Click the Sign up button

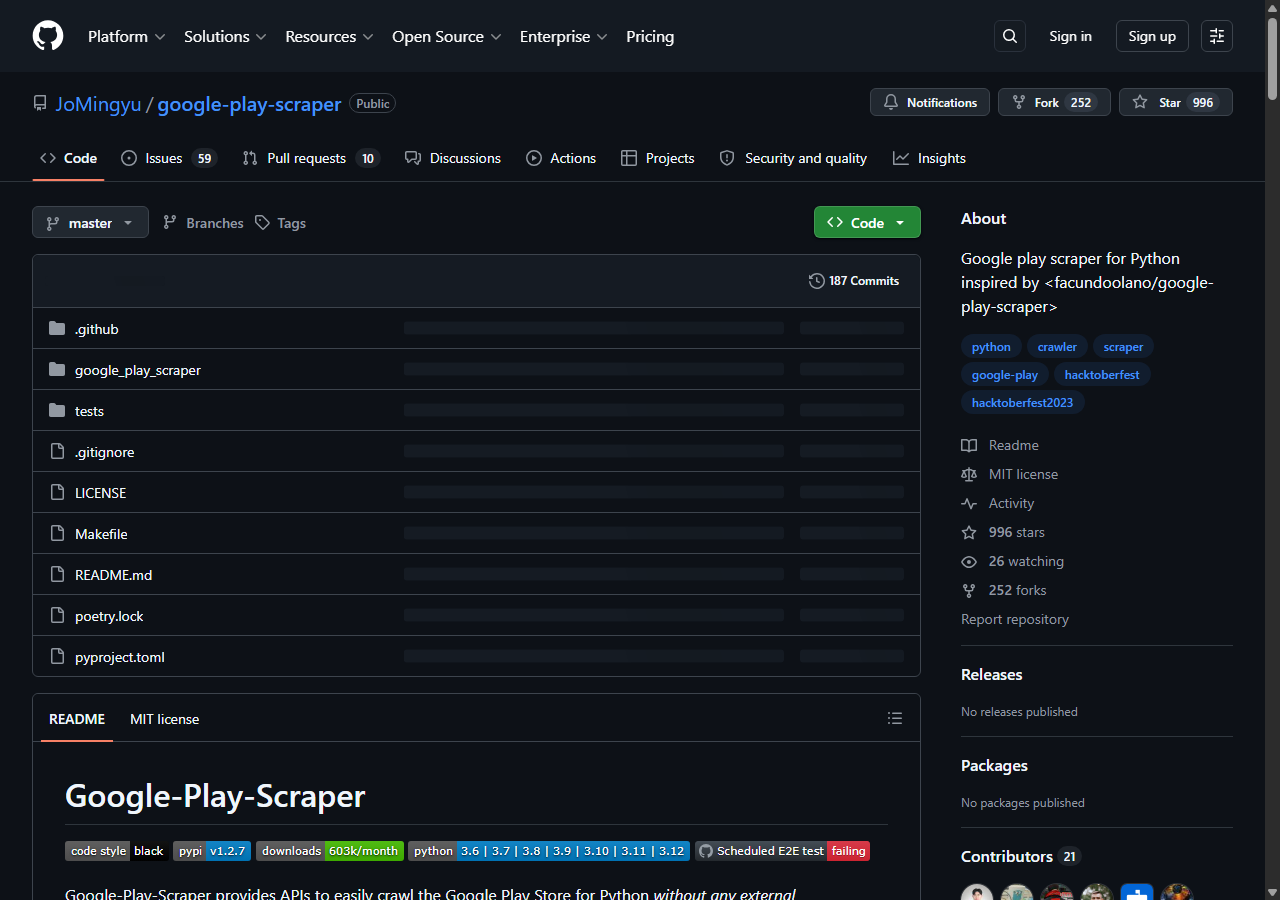(1152, 36)
